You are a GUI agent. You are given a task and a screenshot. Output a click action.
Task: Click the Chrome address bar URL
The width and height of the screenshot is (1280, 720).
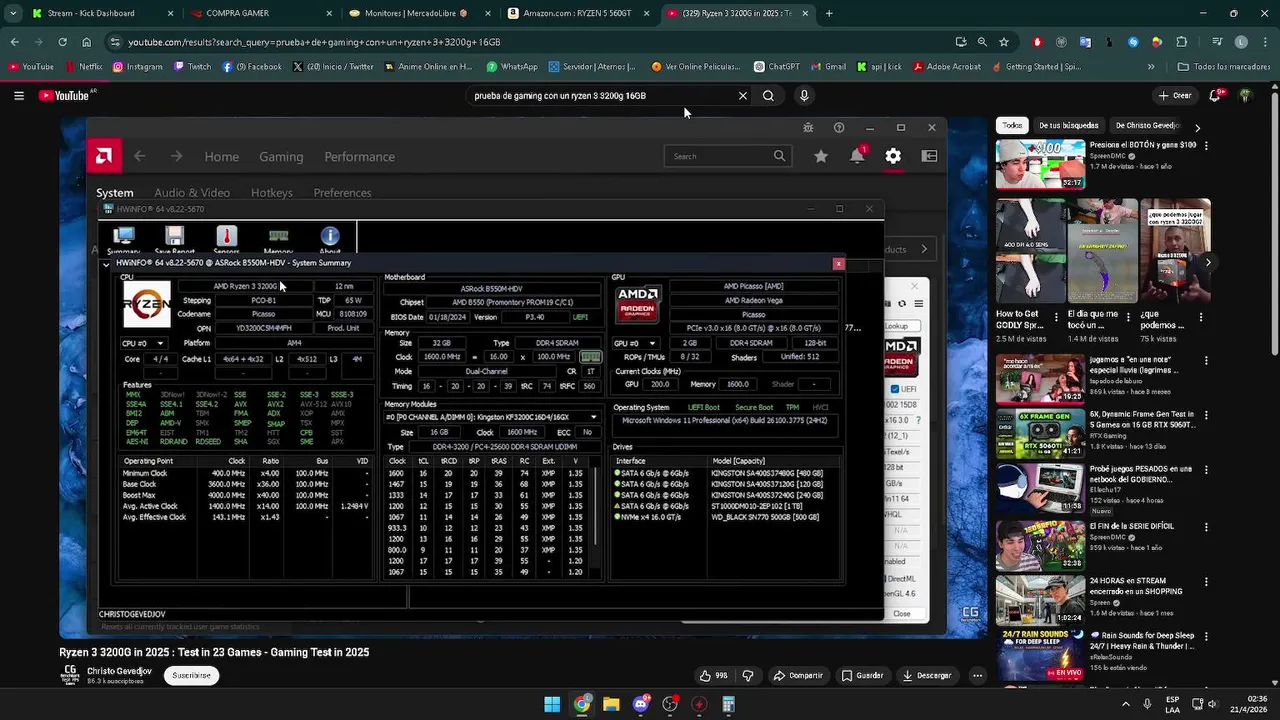tap(314, 42)
